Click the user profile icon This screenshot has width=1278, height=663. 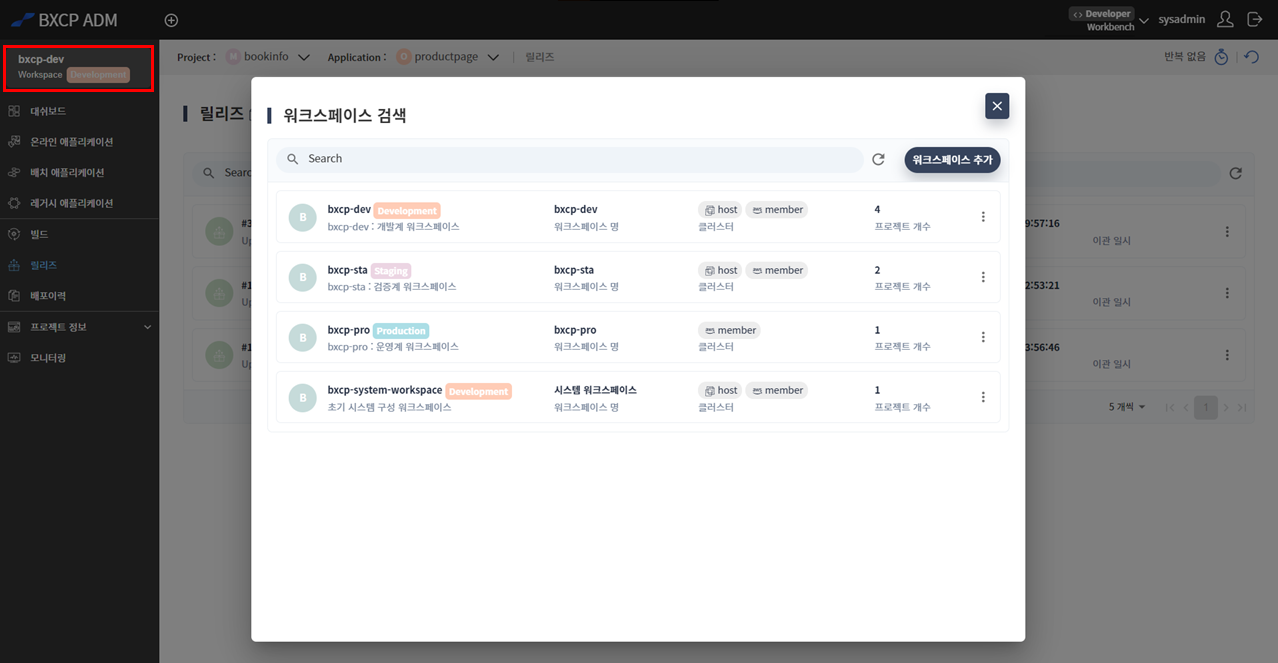[1225, 20]
